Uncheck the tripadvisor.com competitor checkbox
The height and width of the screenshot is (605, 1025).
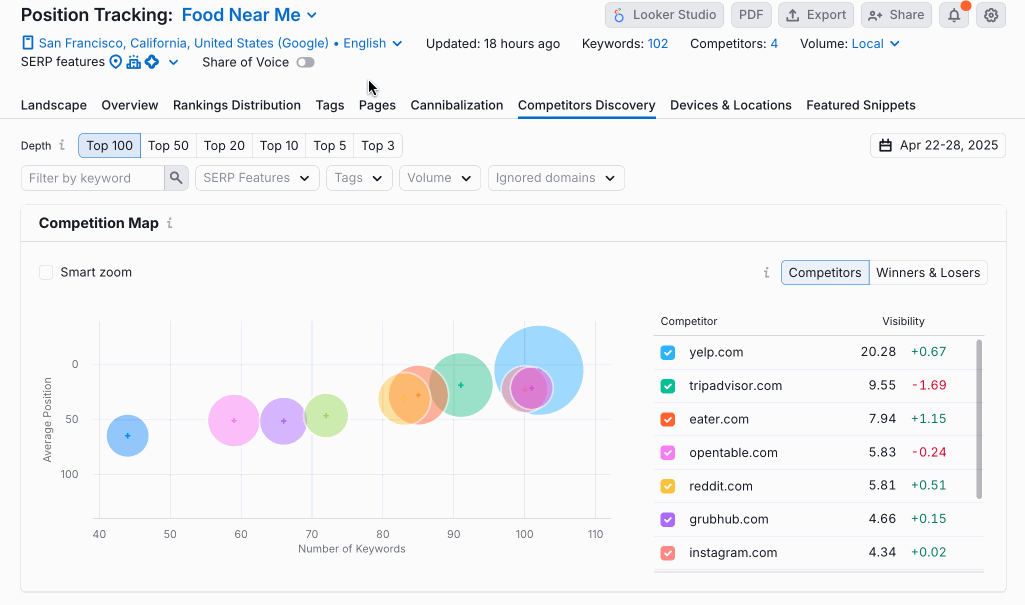(x=667, y=386)
